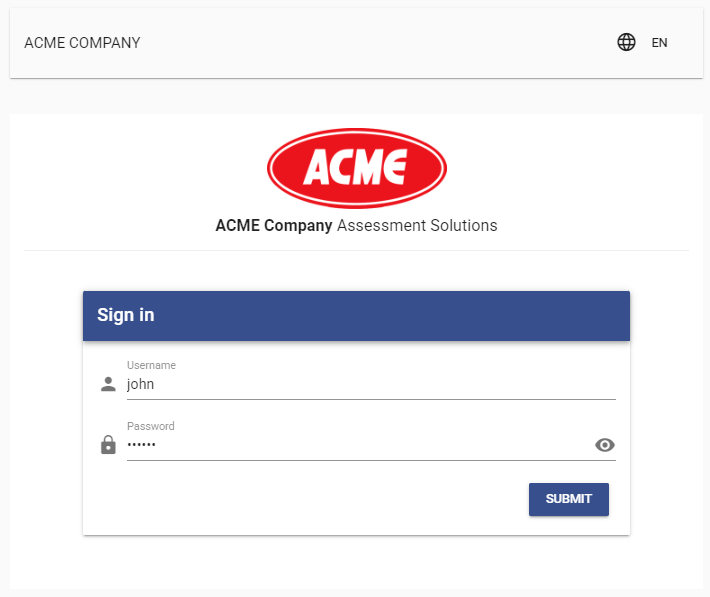This screenshot has height=597, width=710.
Task: Click the padlock icon beside Password
Action: pyautogui.click(x=108, y=444)
